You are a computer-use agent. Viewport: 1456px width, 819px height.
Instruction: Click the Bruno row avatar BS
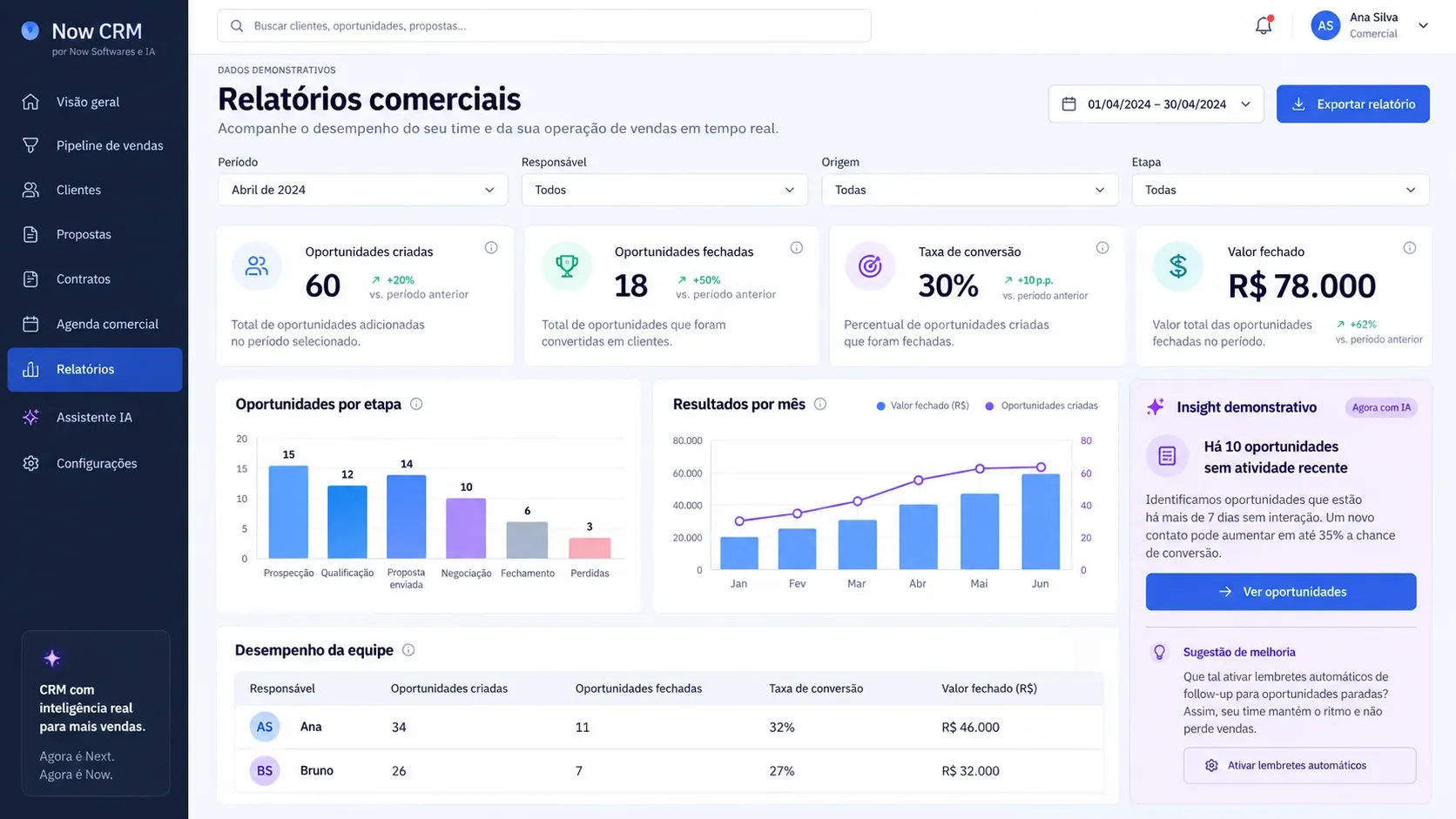pos(265,770)
